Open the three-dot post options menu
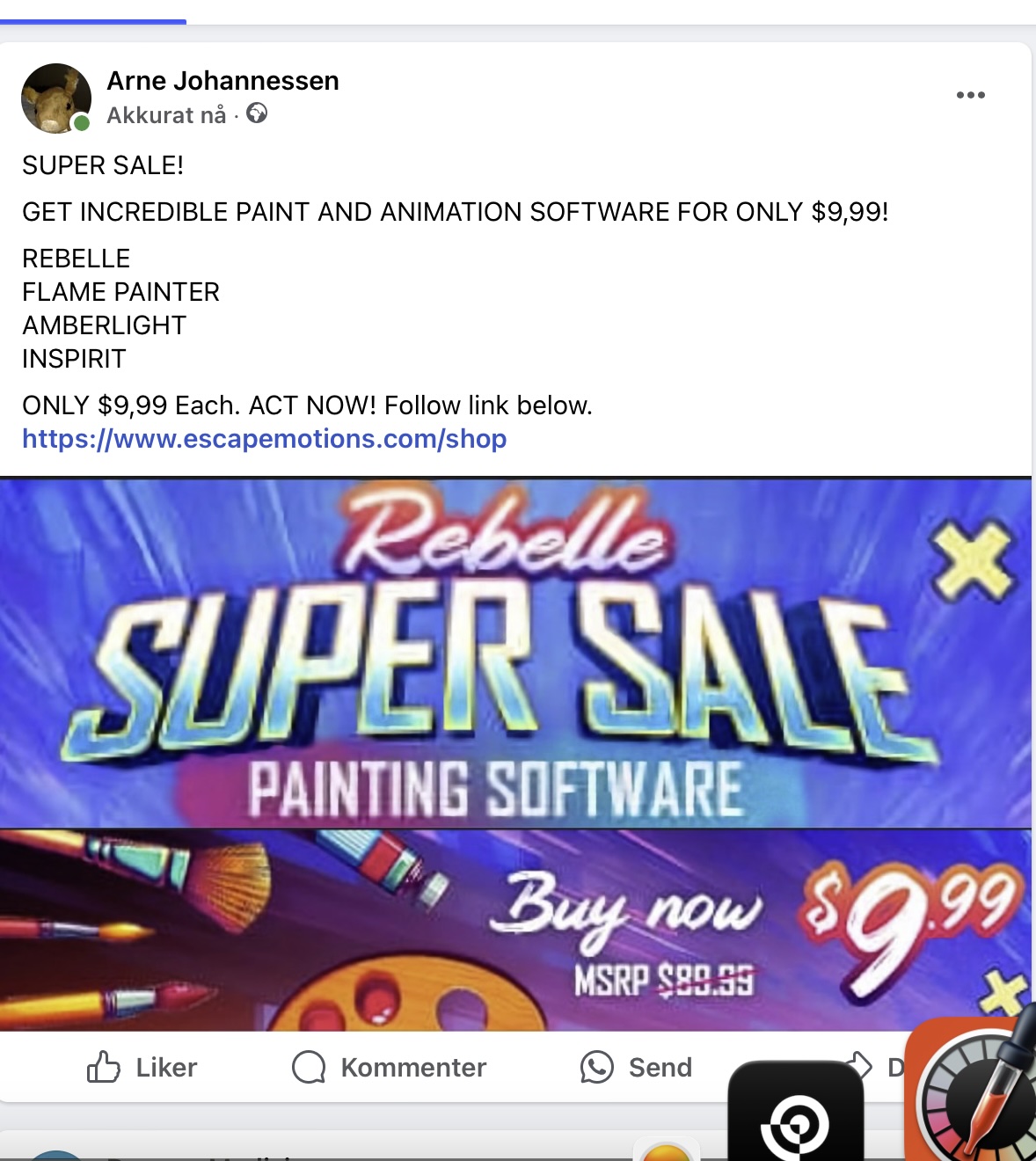This screenshot has height=1161, width=1036. click(970, 95)
